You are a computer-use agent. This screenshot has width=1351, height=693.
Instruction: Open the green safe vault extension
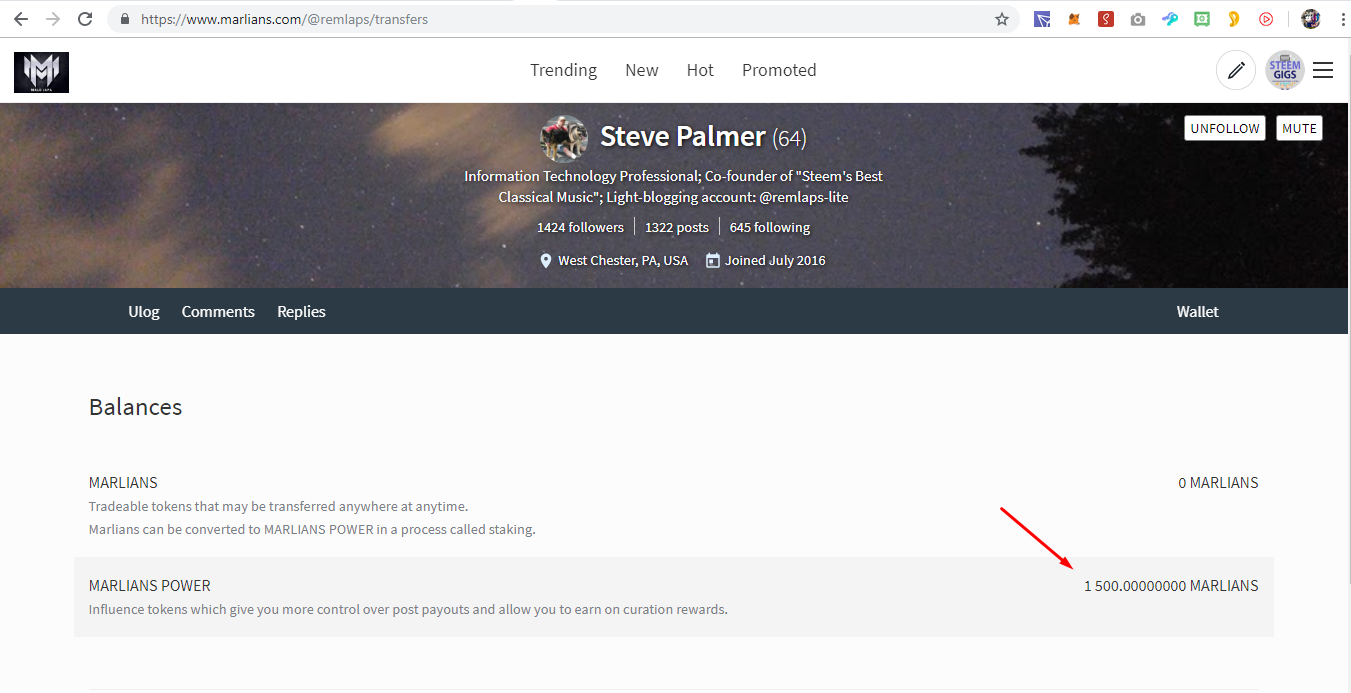coord(1202,19)
